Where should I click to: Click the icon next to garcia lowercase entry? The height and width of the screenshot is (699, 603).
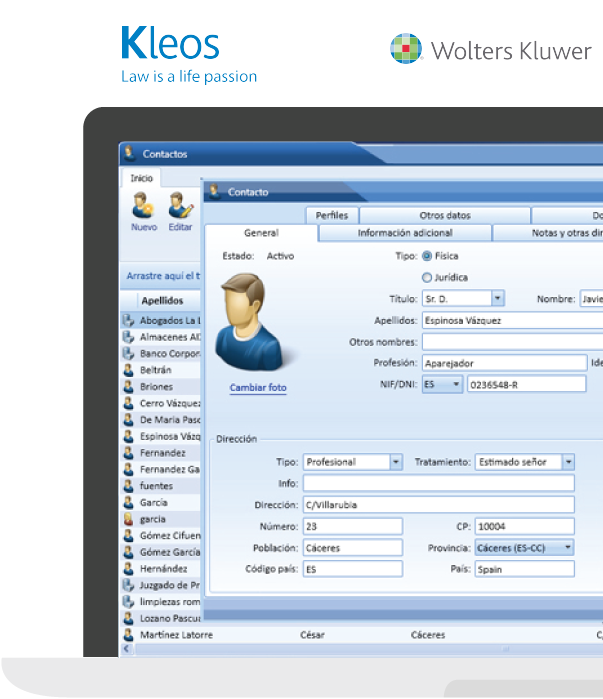click(128, 519)
